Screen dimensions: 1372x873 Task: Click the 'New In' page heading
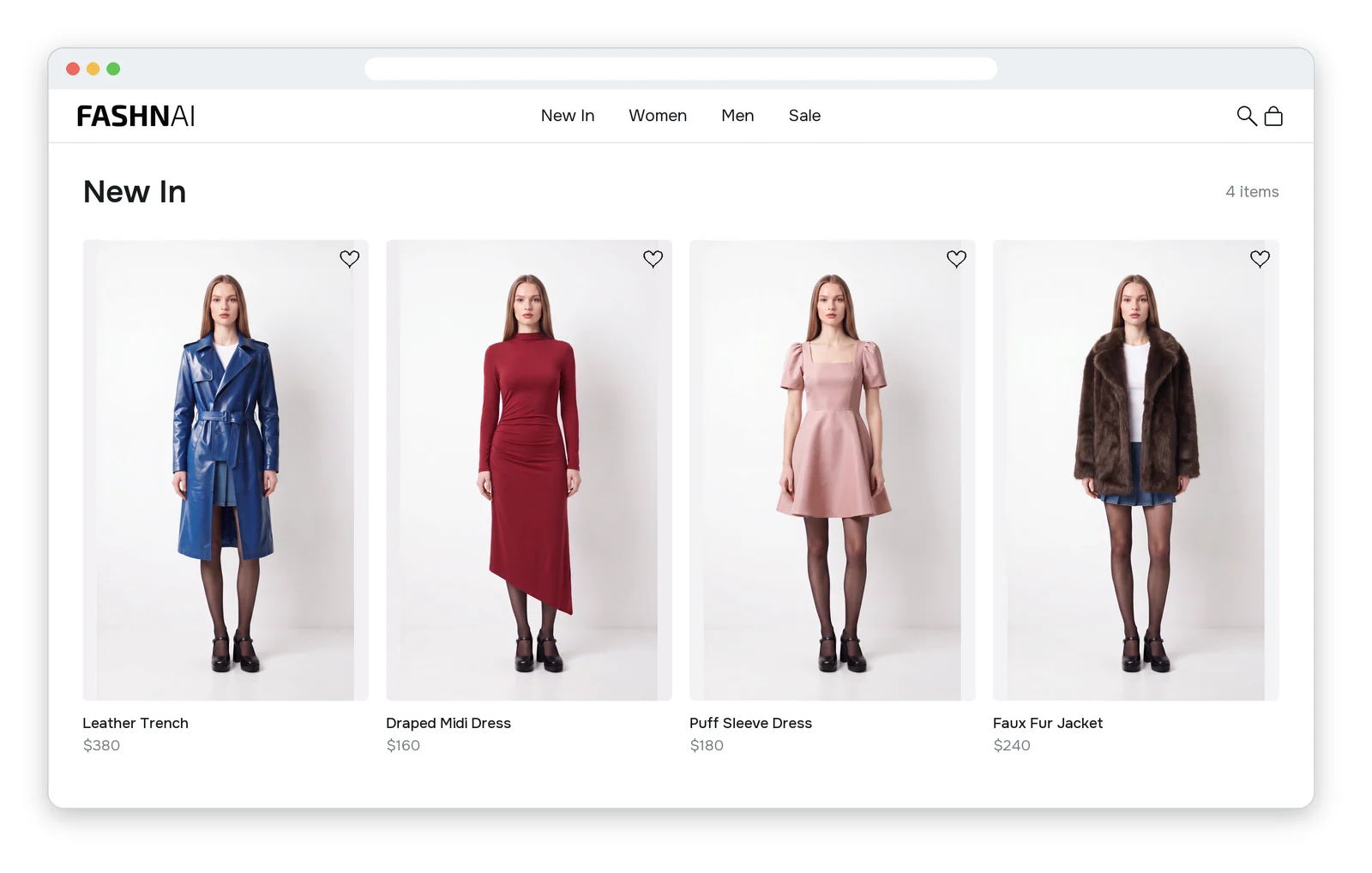pyautogui.click(x=135, y=192)
